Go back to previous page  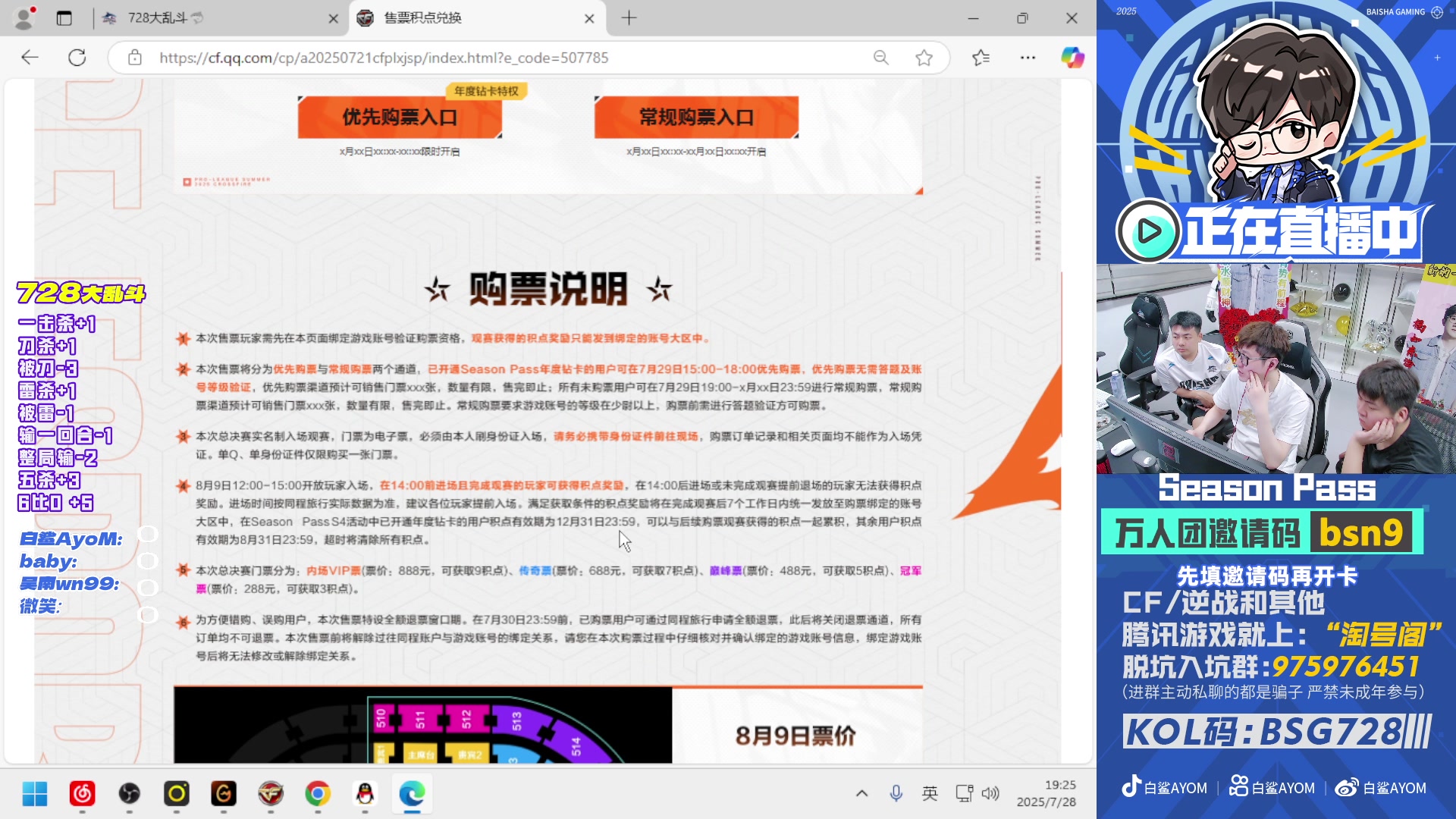pyautogui.click(x=30, y=58)
